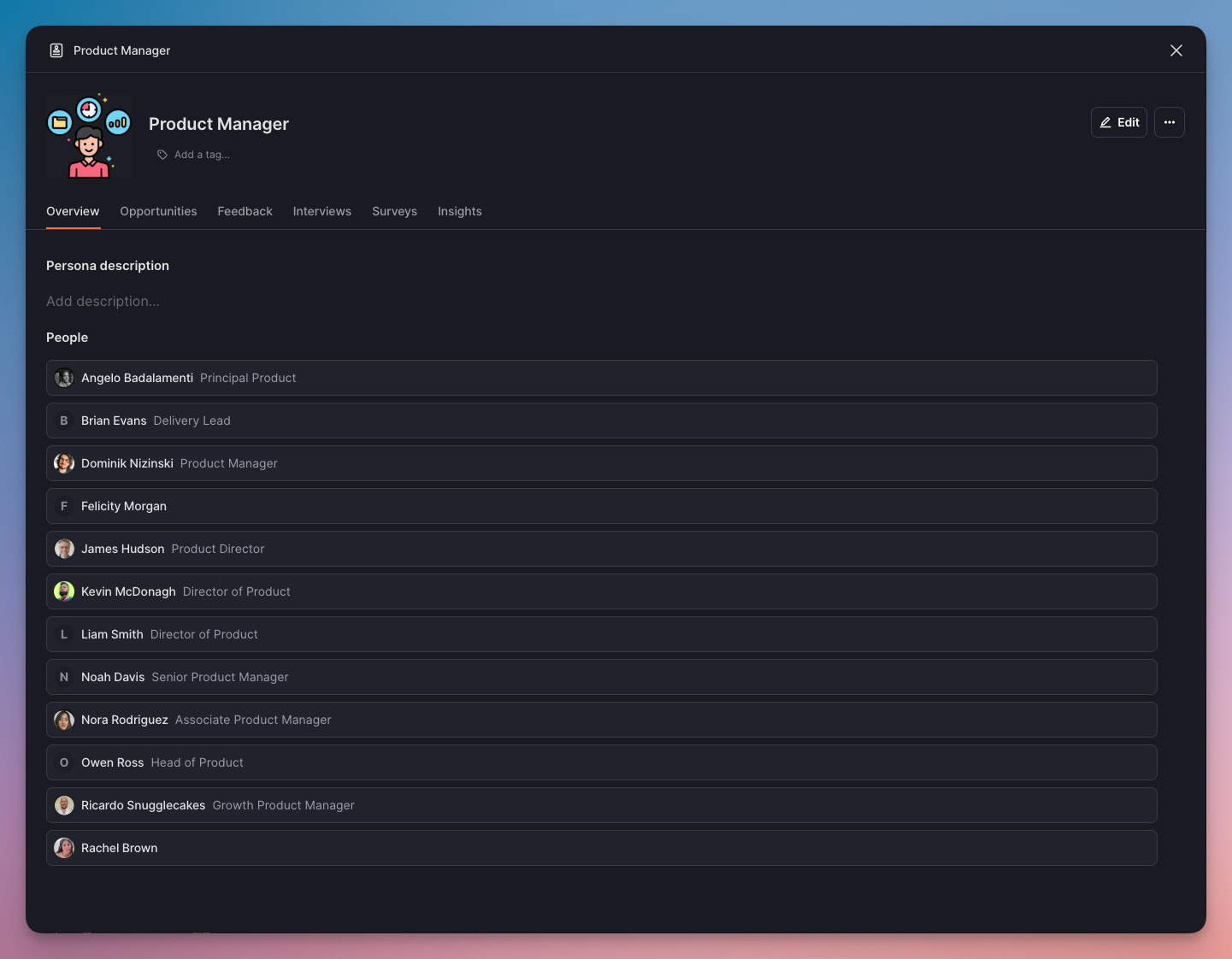Open the Feedback tab
This screenshot has height=959, width=1232.
pyautogui.click(x=245, y=211)
